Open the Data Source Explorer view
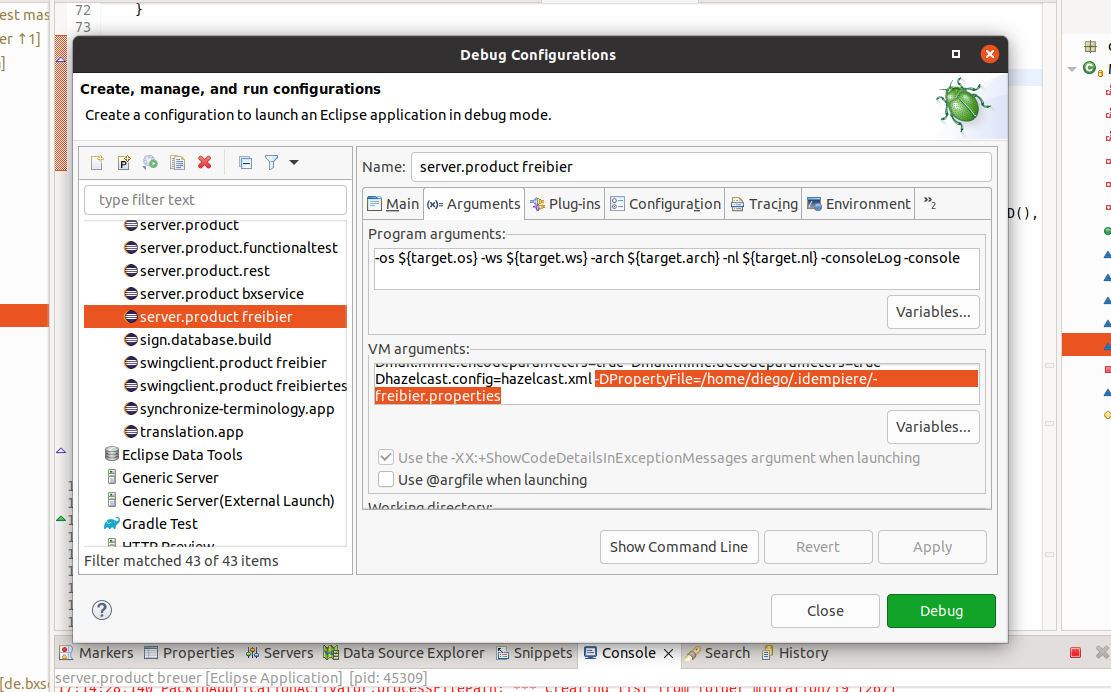 pyautogui.click(x=404, y=652)
